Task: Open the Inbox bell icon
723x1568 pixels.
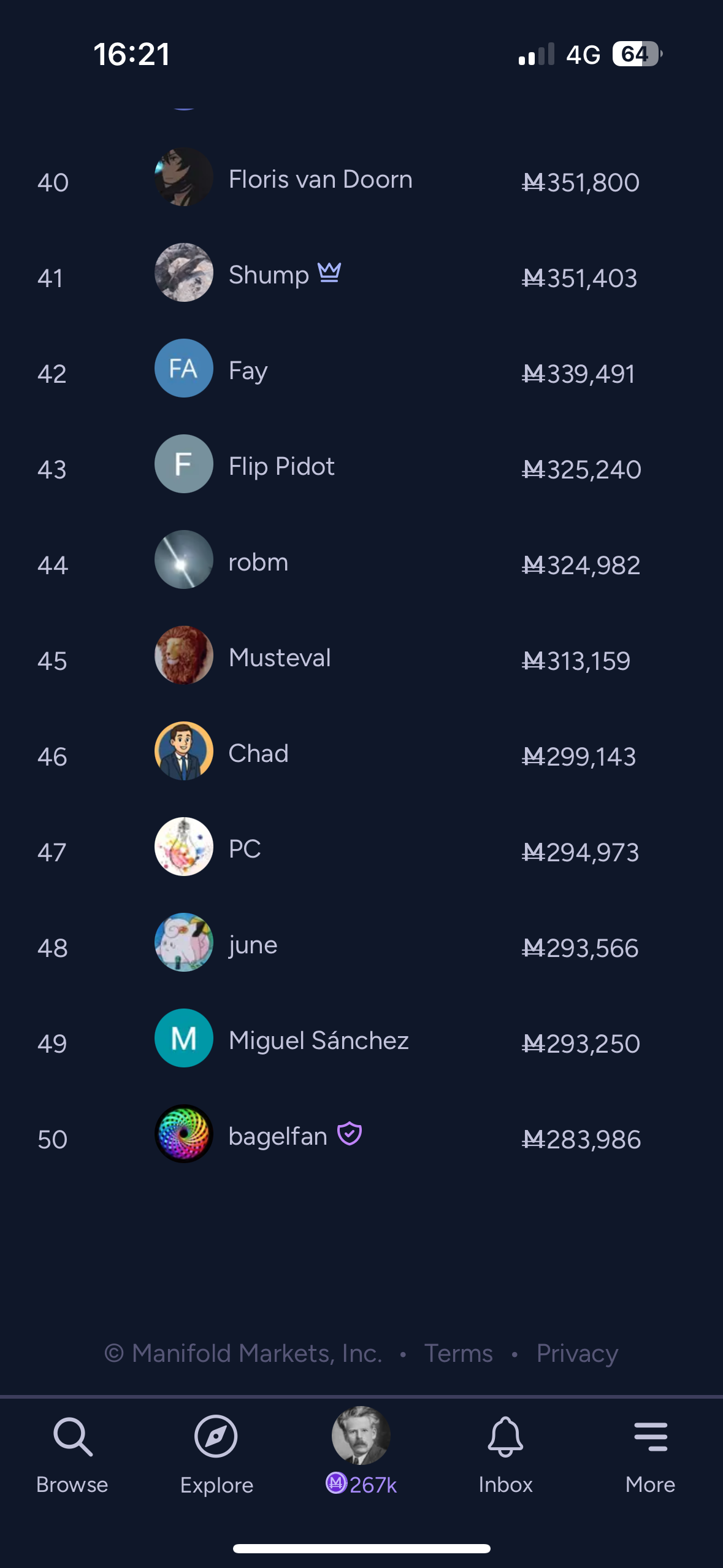Action: (x=505, y=1437)
